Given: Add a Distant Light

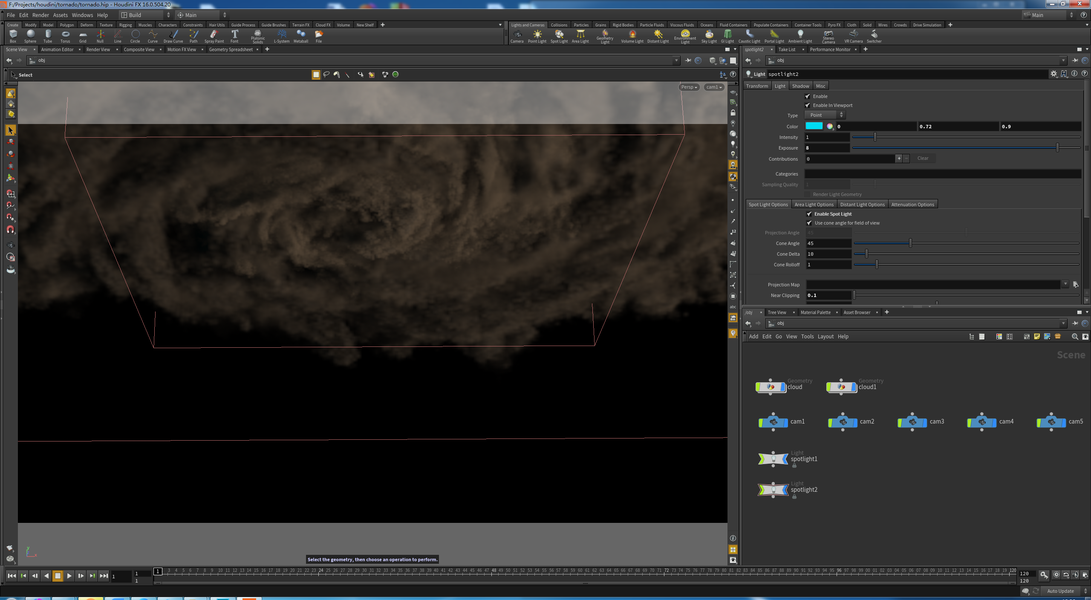Looking at the screenshot, I should [658, 35].
